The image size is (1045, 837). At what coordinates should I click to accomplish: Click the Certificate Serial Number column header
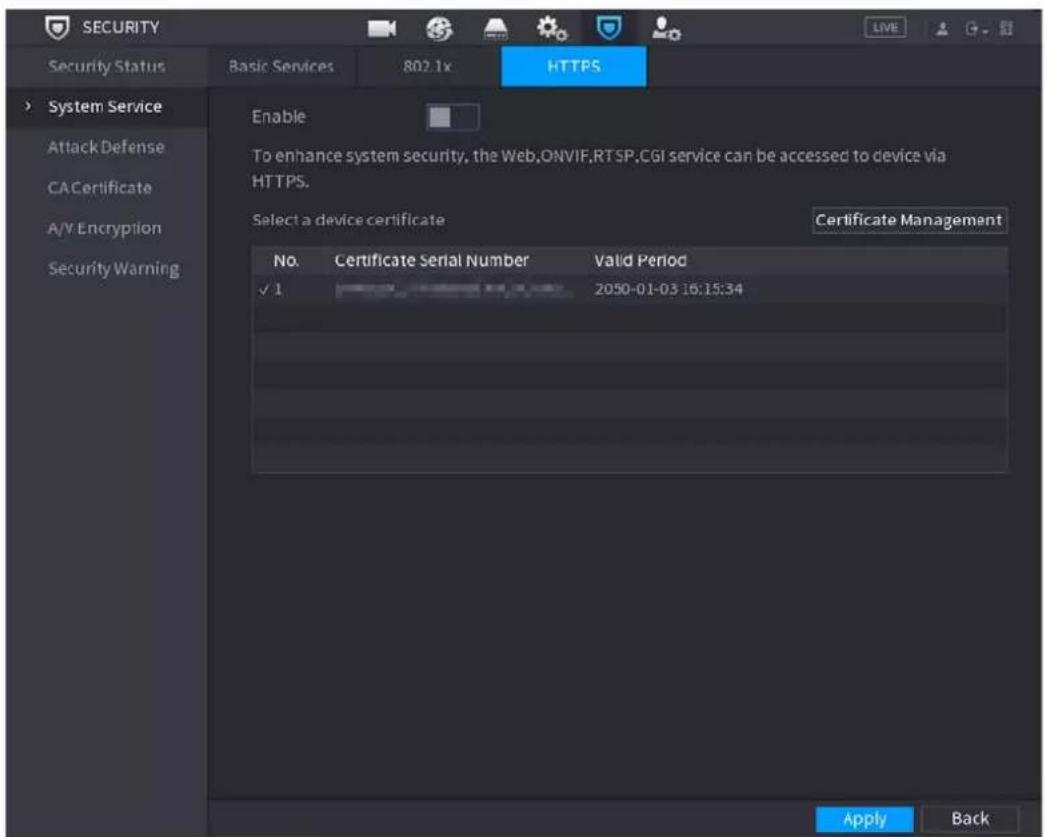point(431,261)
